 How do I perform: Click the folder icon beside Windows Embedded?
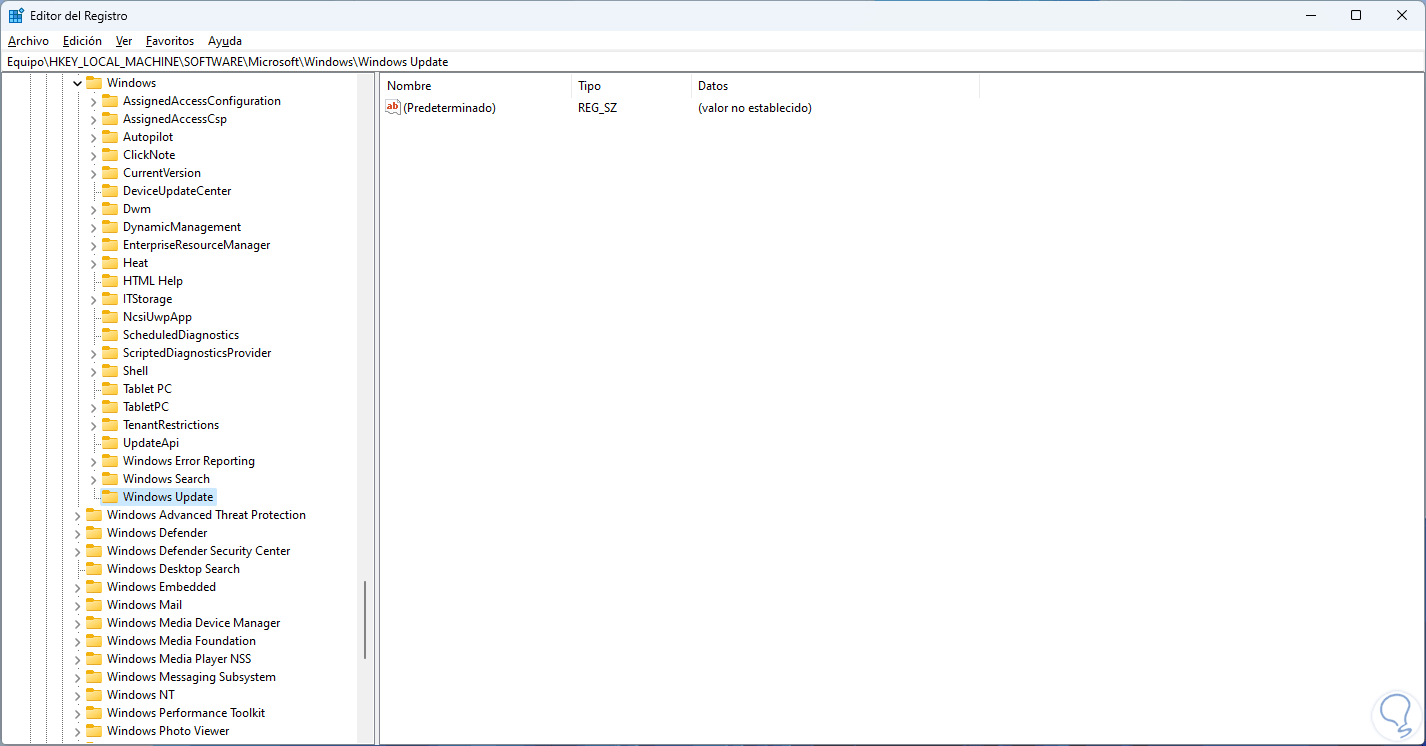pyautogui.click(x=94, y=587)
